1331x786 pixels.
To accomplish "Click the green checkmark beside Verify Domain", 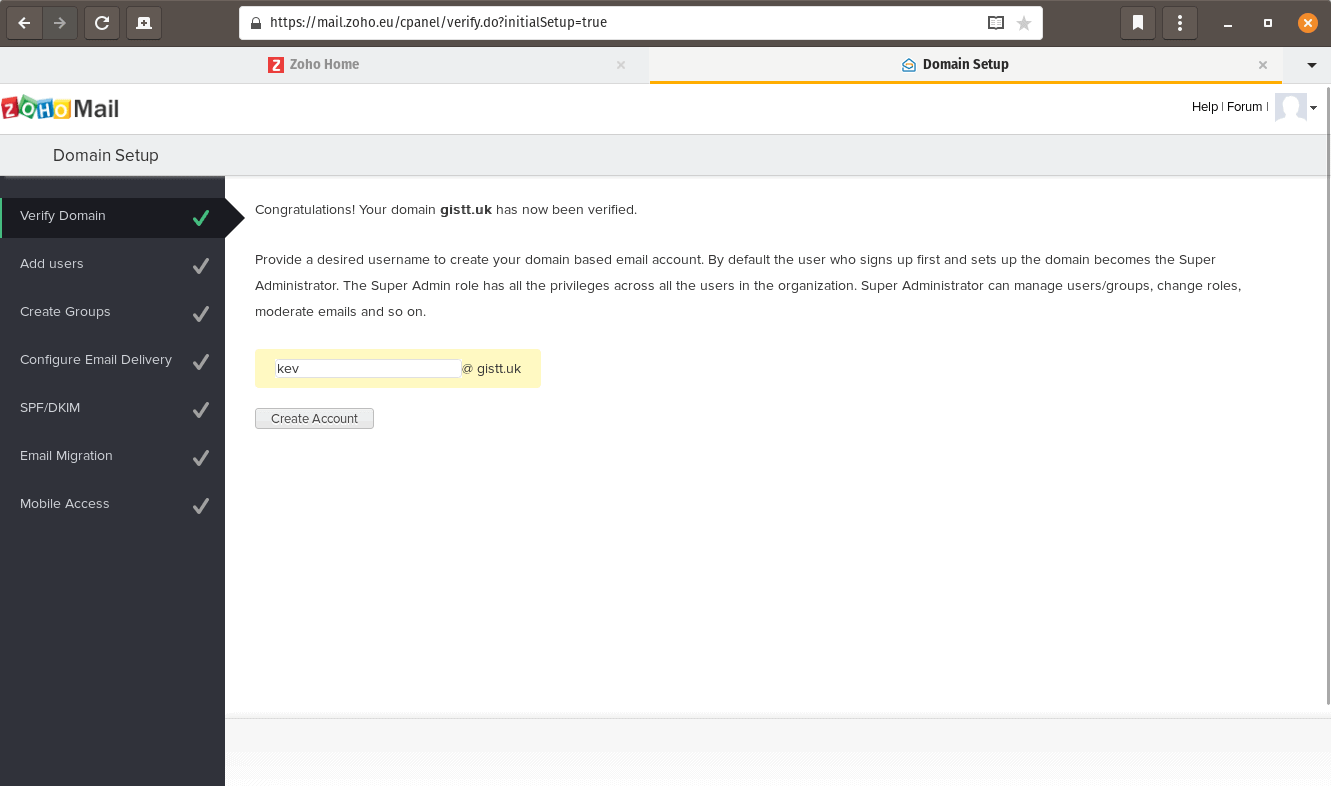I will [201, 216].
